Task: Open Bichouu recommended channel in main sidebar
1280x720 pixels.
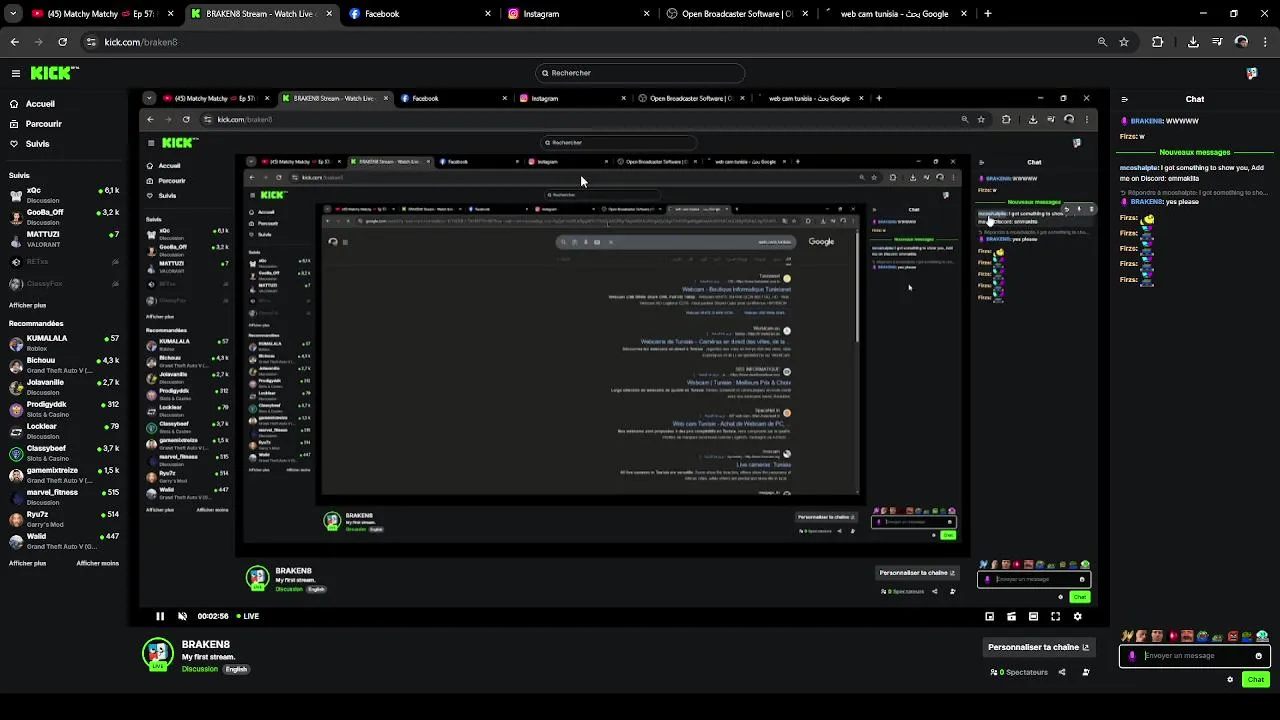Action: pyautogui.click(x=64, y=364)
